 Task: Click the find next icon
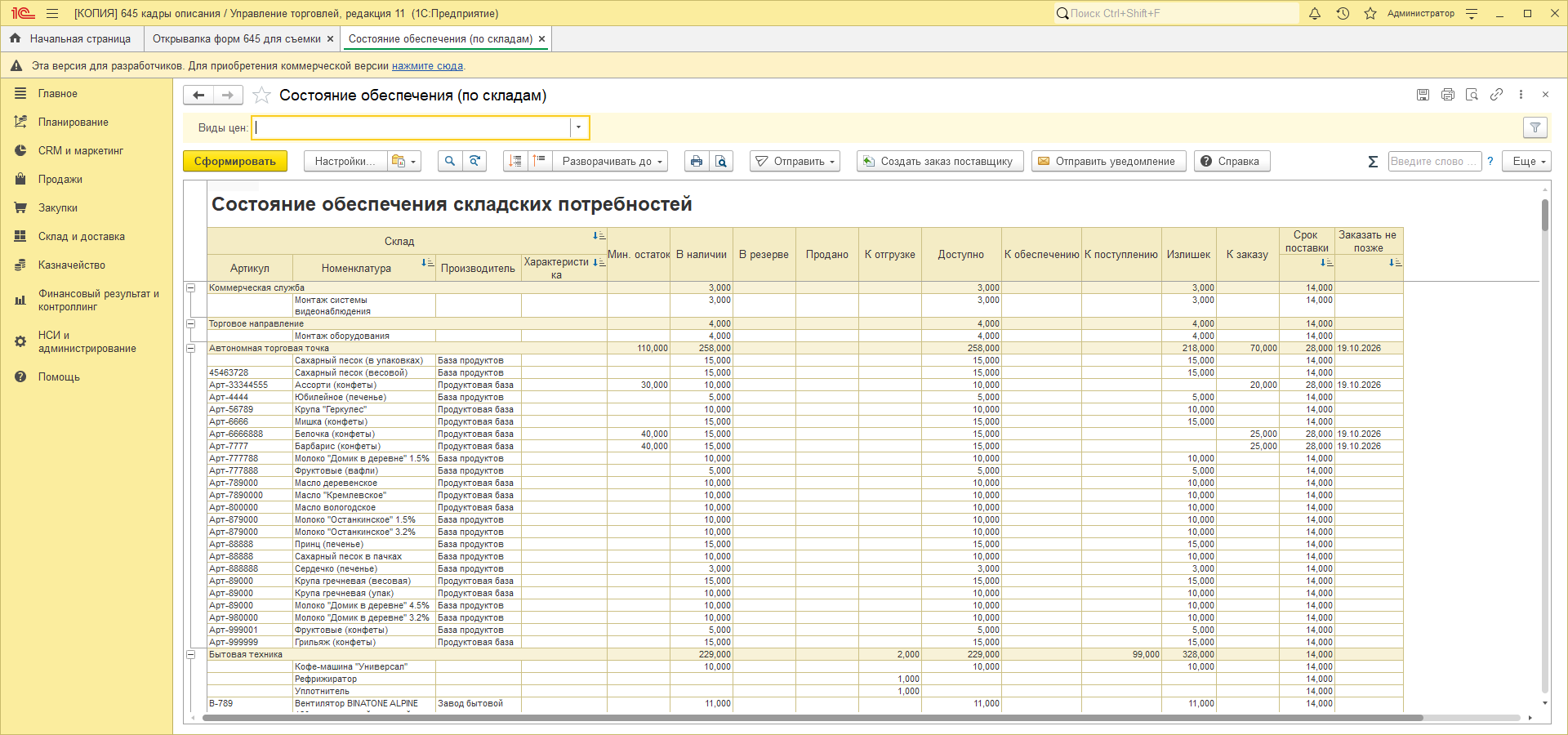[x=474, y=162]
